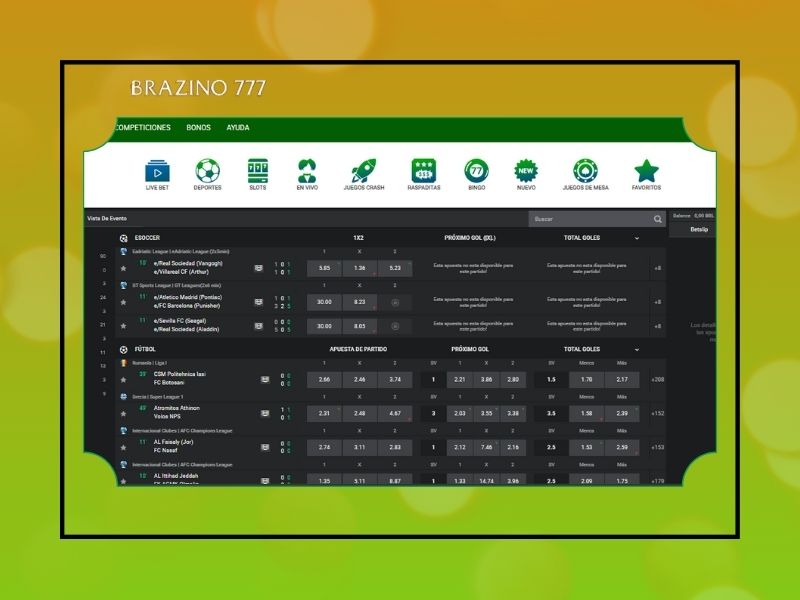Open the En Vivo dealer icon
The image size is (800, 600).
pos(307,171)
